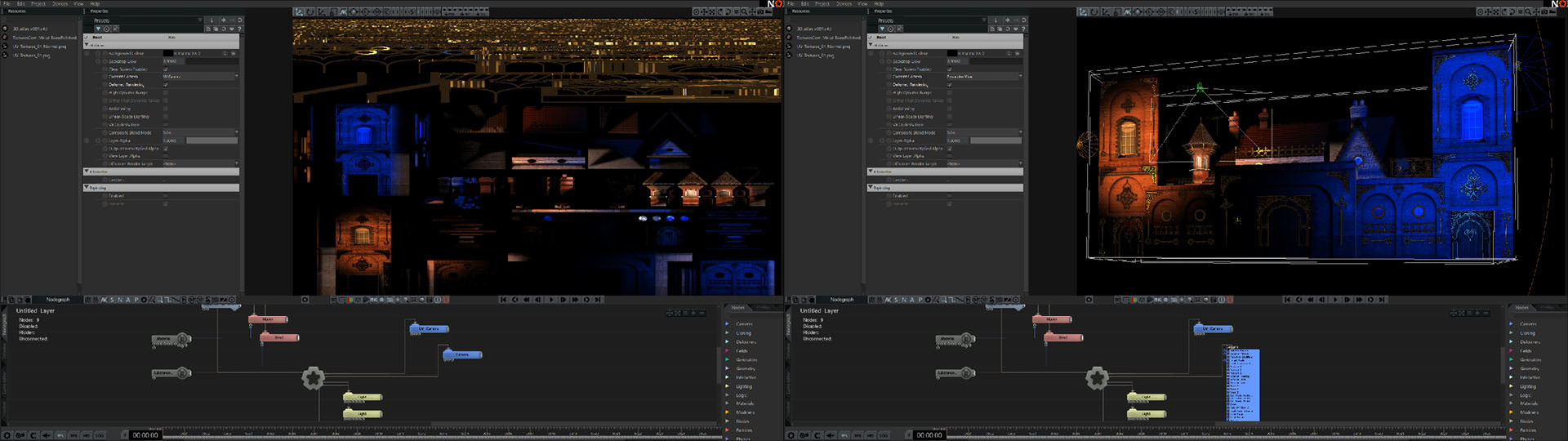Screen dimensions: 1568x441
Task: Open Current Camera dropdown in right properties
Action: pos(984,77)
